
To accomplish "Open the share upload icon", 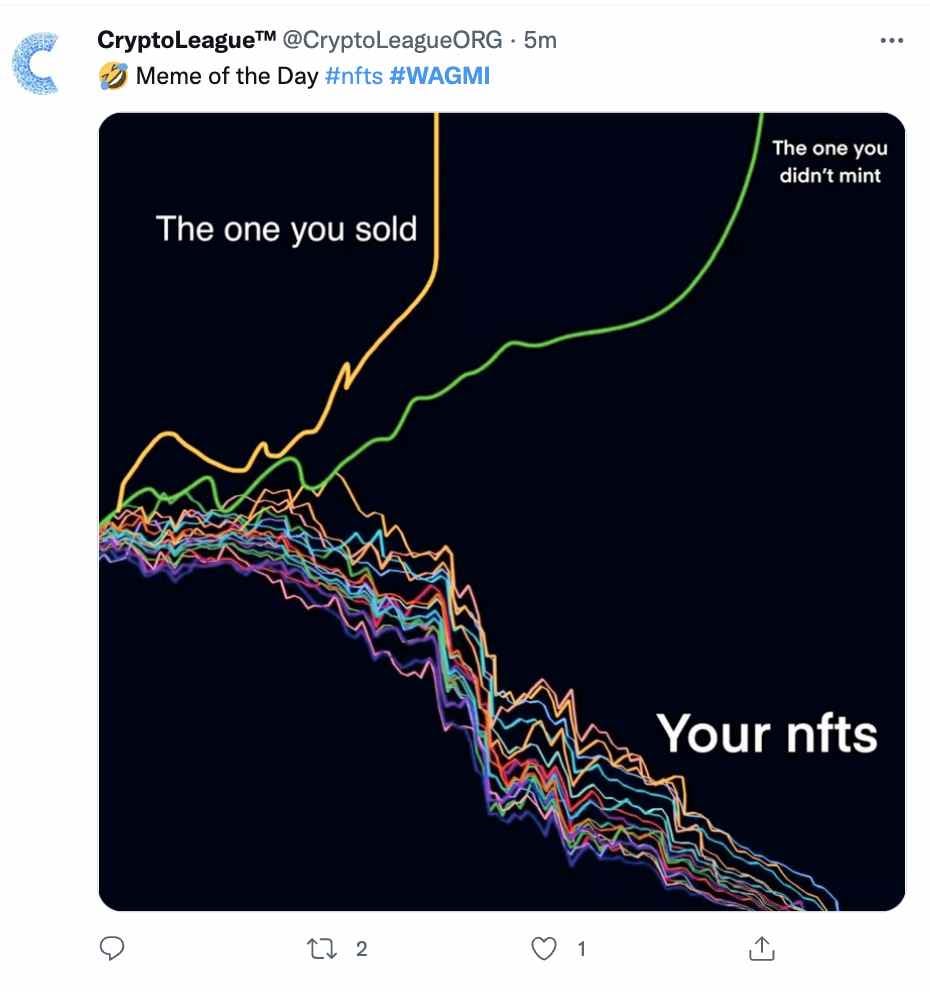I will (x=762, y=948).
